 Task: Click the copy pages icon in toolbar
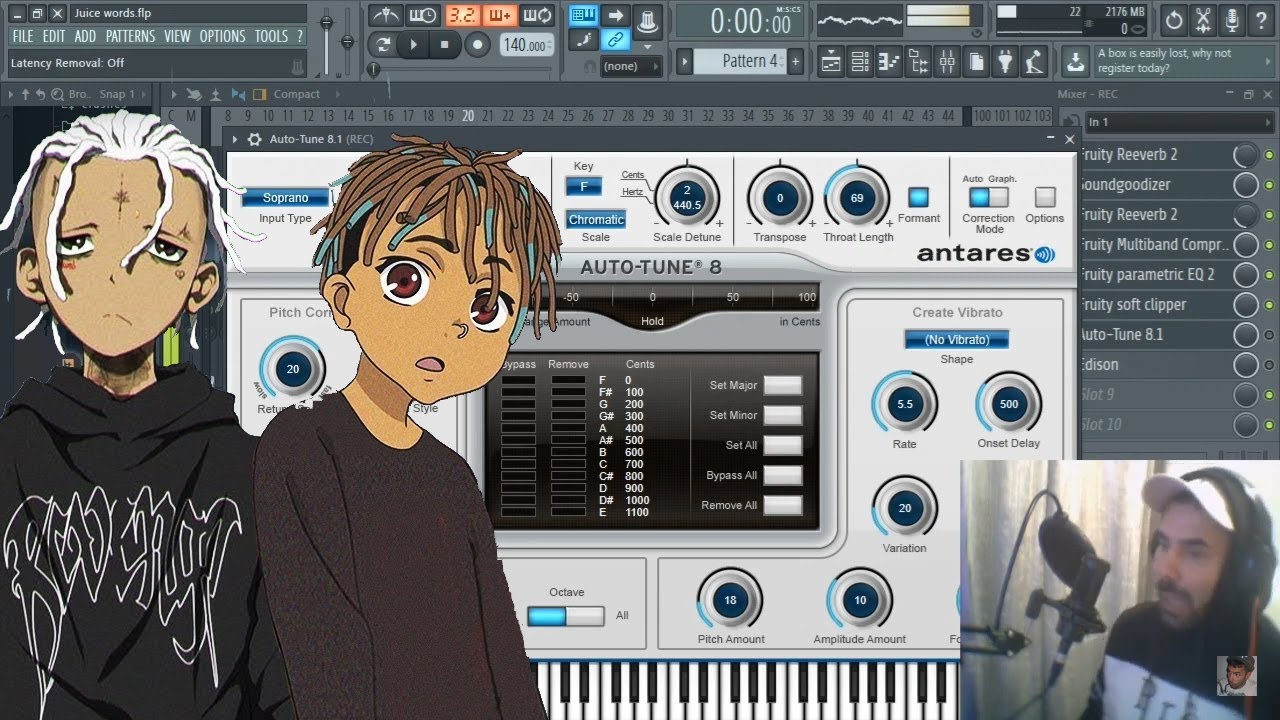point(976,61)
